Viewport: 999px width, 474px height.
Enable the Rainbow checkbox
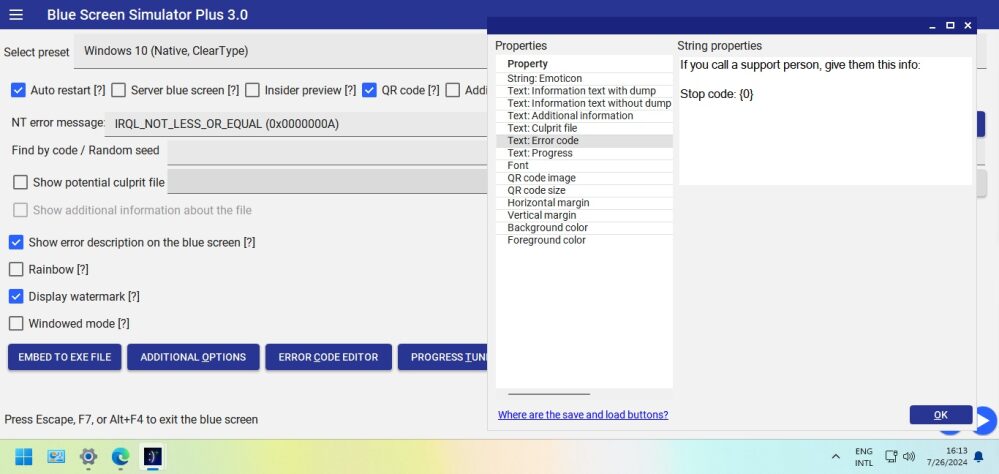point(16,269)
